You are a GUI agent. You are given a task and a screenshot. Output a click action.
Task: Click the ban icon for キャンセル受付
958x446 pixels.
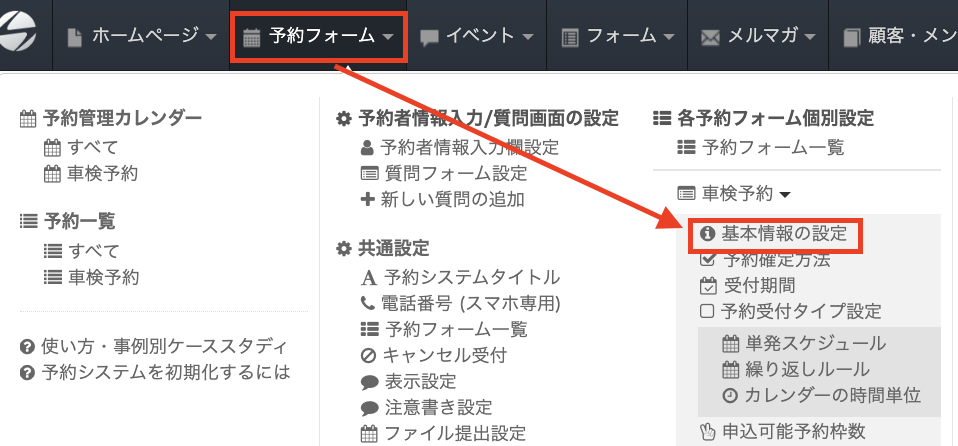368,355
